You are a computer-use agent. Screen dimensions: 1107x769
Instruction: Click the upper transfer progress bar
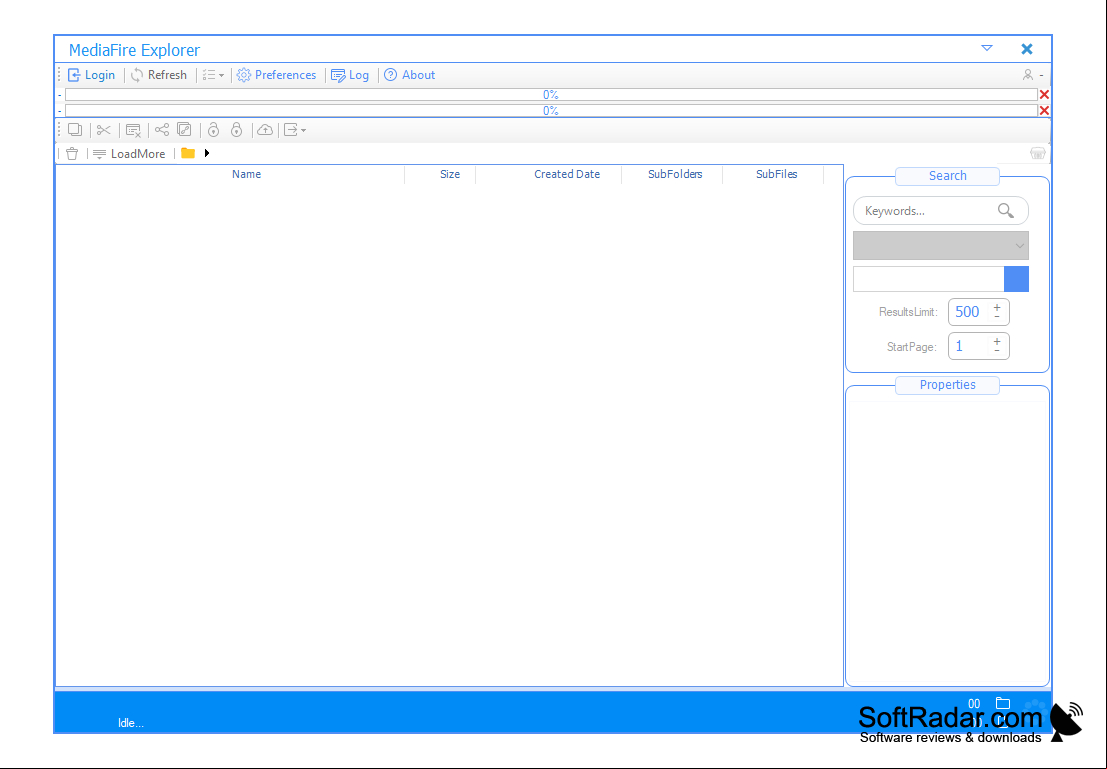pos(551,95)
